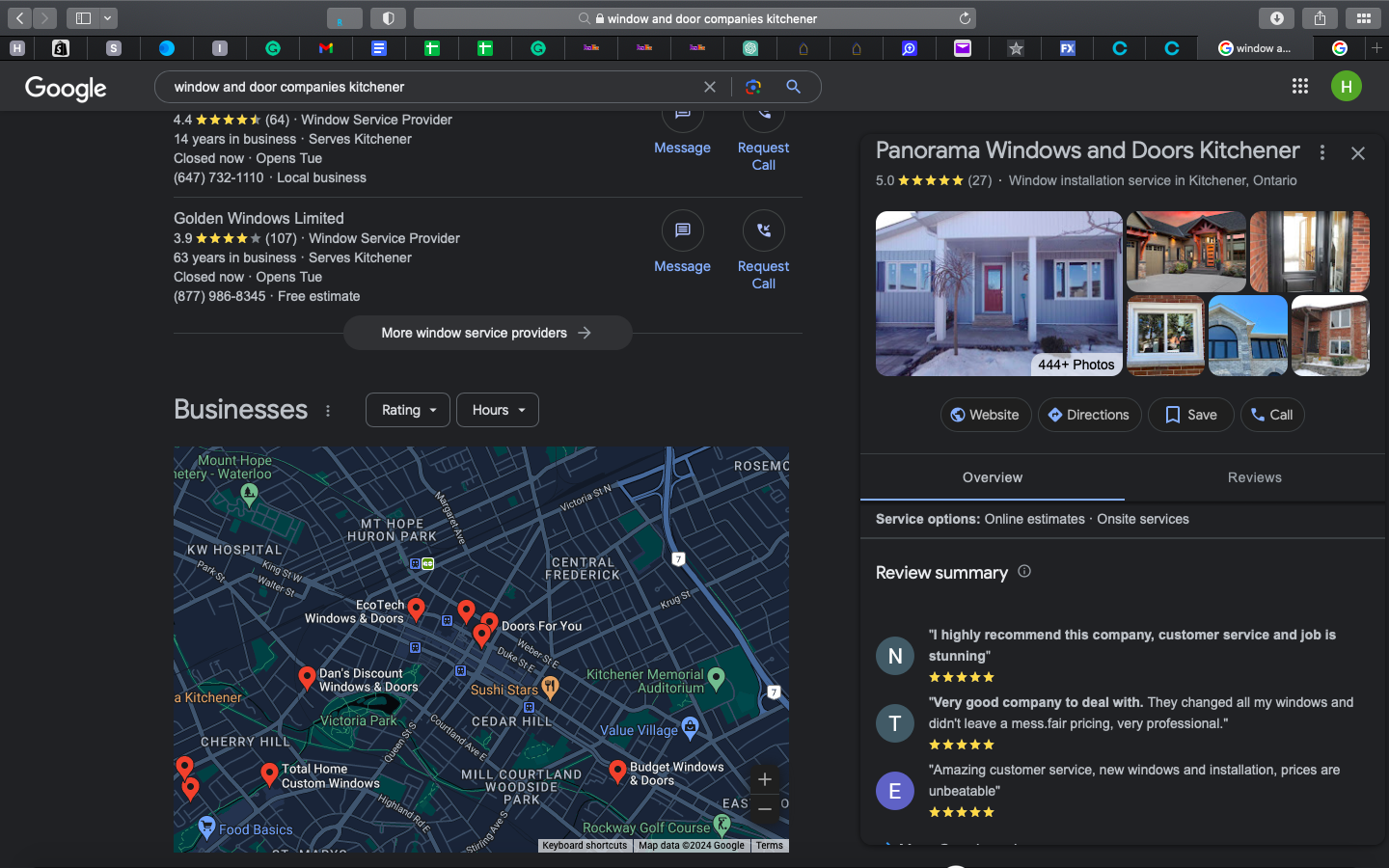This screenshot has height=868, width=1389.
Task: Click the Google logo
Action: [x=66, y=88]
